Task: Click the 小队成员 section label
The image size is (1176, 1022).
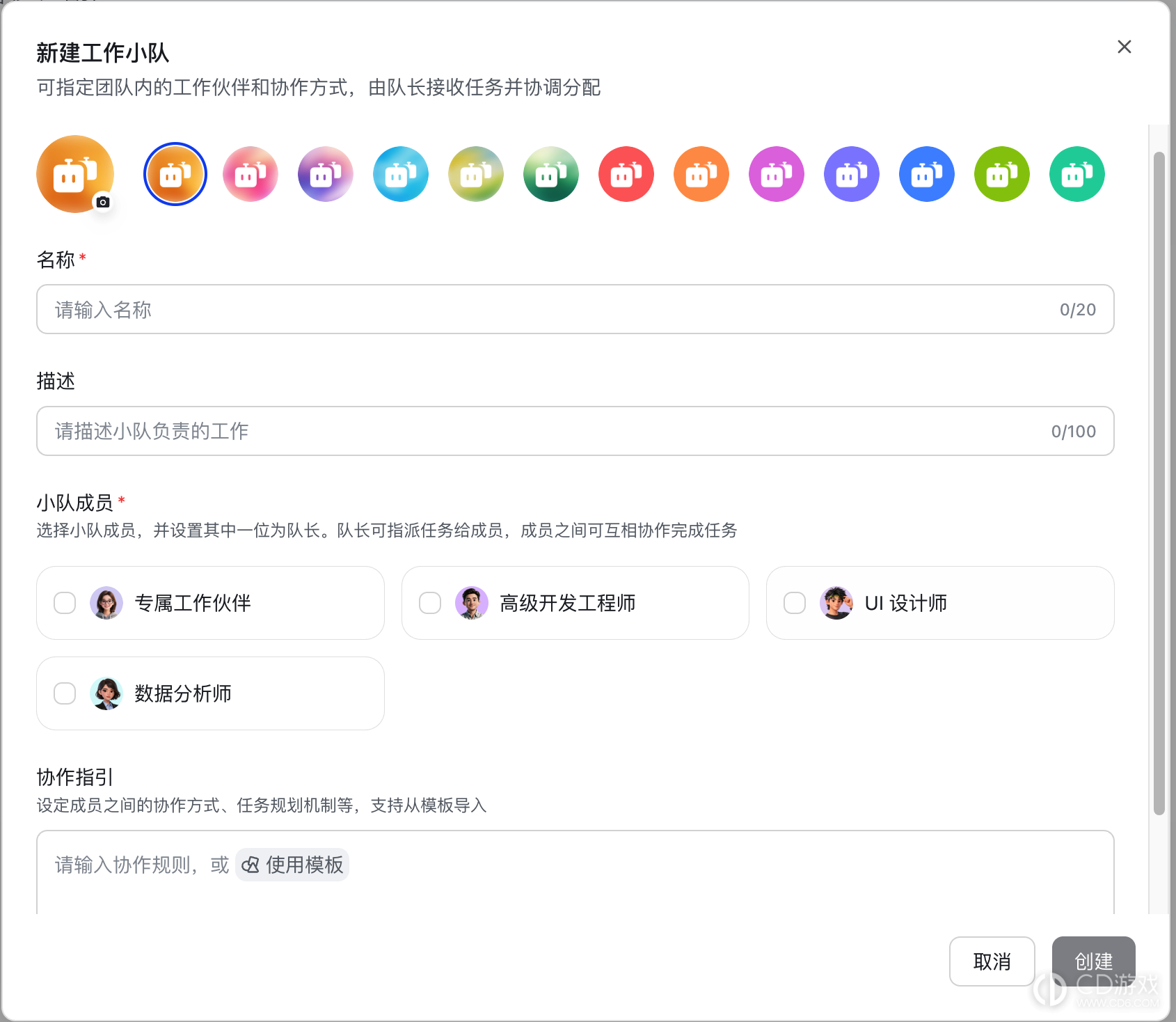Action: click(74, 503)
